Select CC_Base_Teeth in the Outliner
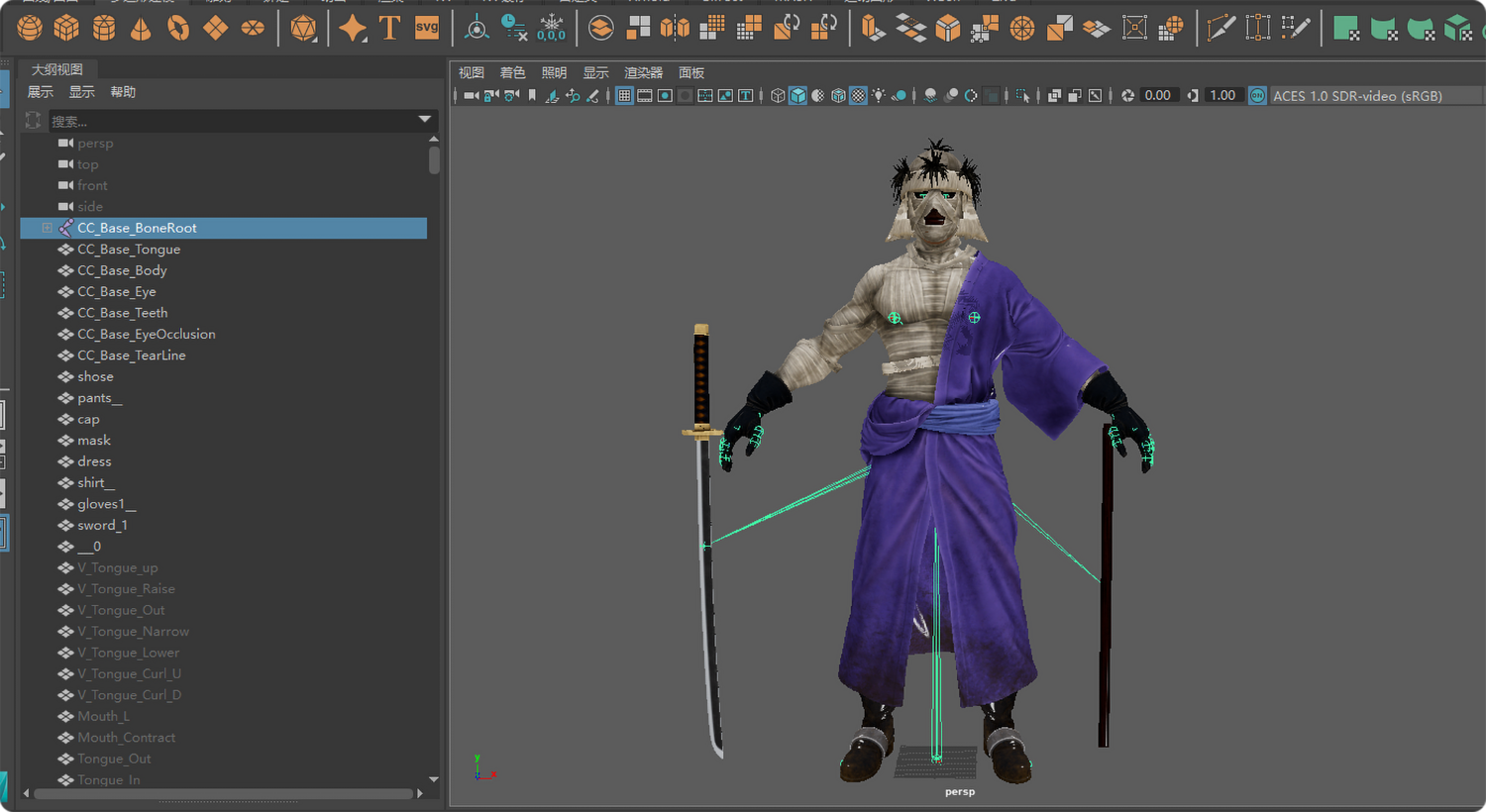Screen dimensions: 1486x812 pyautogui.click(x=123, y=313)
